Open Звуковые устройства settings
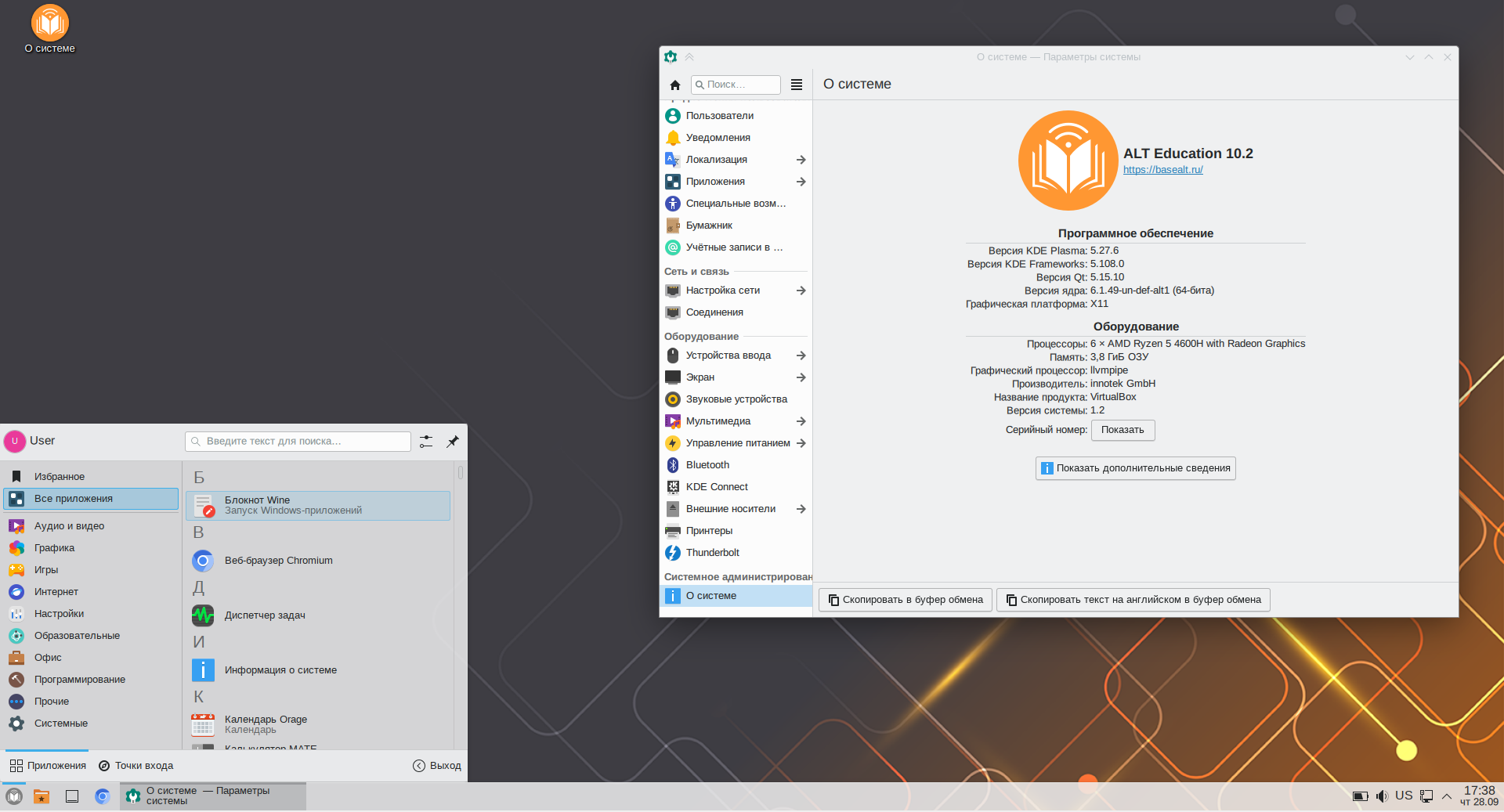The height and width of the screenshot is (812, 1504). [735, 399]
